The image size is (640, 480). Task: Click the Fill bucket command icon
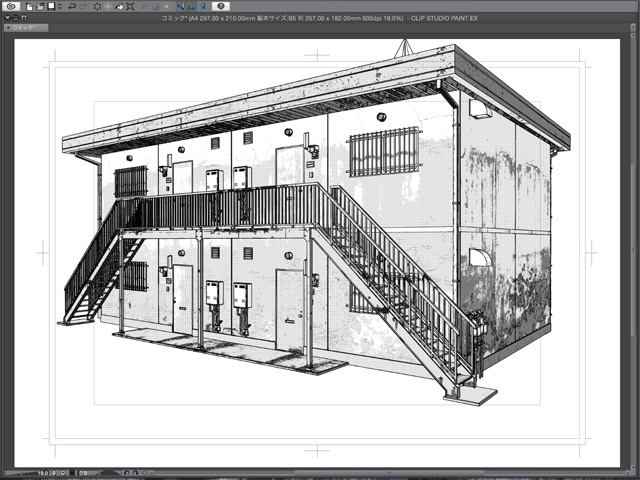click(x=119, y=7)
